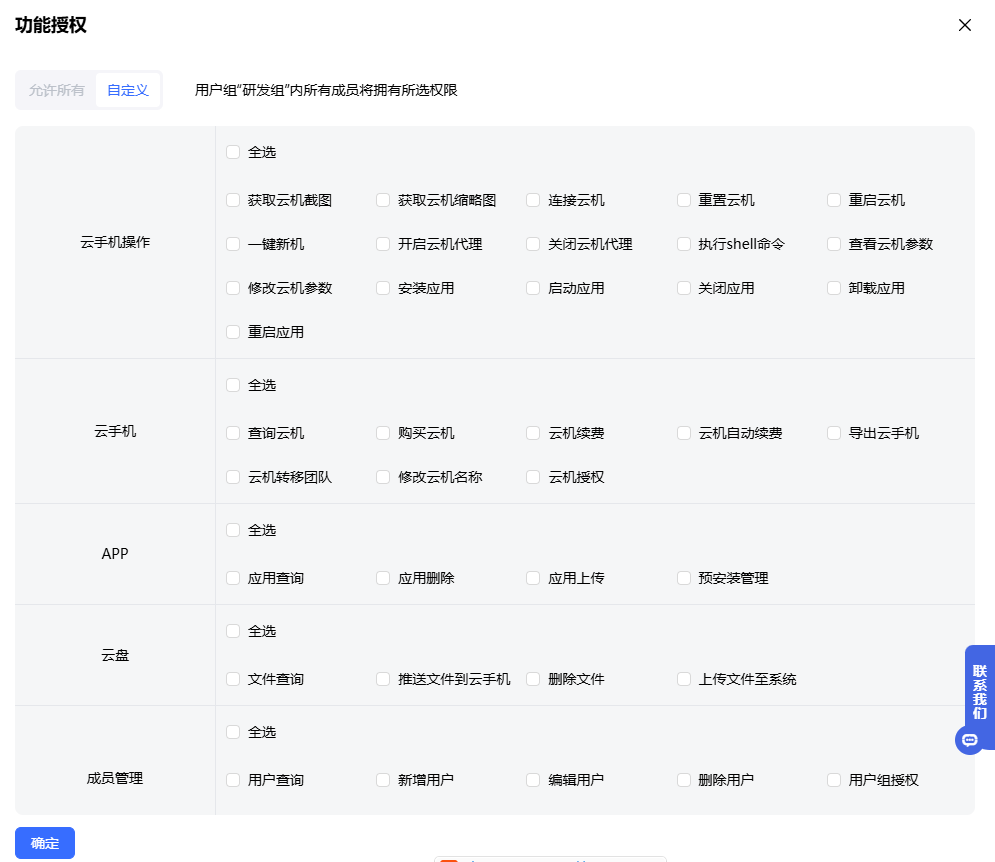Viewport: 995px width, 862px height.
Task: Open the 联系我们 side widget
Action: (979, 692)
